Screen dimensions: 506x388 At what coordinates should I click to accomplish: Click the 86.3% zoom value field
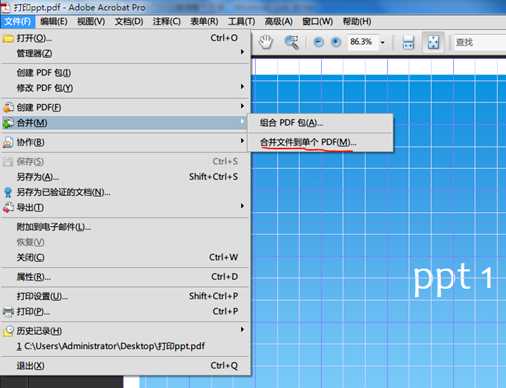coord(362,42)
